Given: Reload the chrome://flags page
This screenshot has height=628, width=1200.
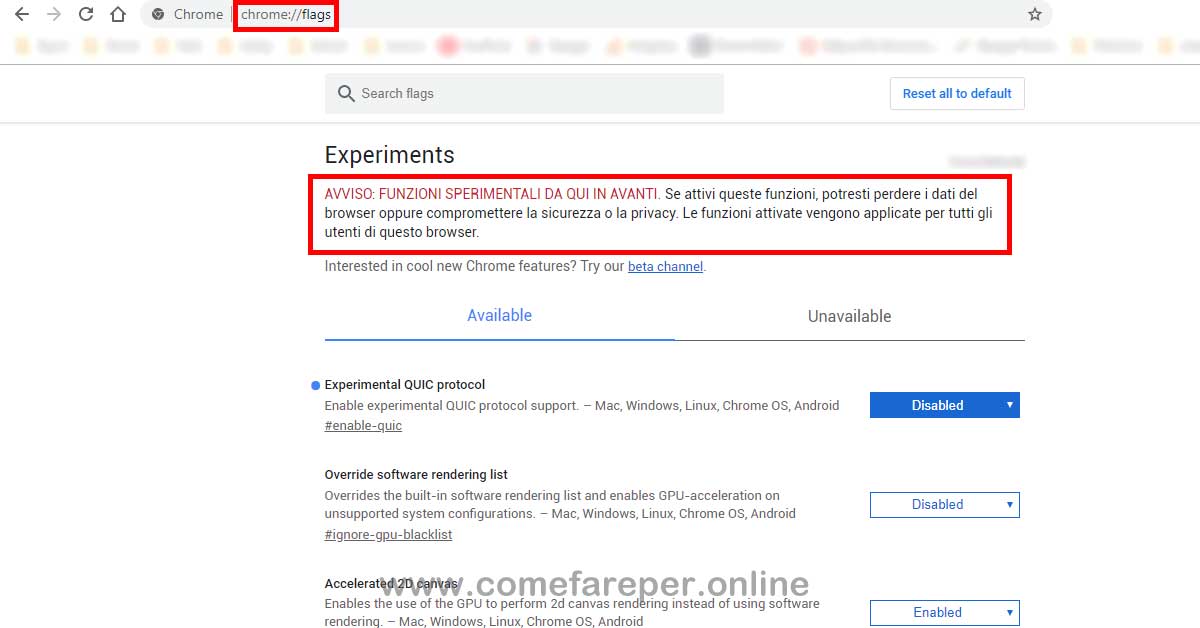Looking at the screenshot, I should (86, 14).
